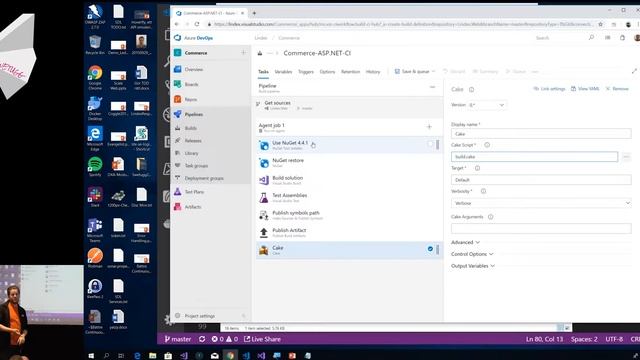Open Boards in the sidebar

191,84
